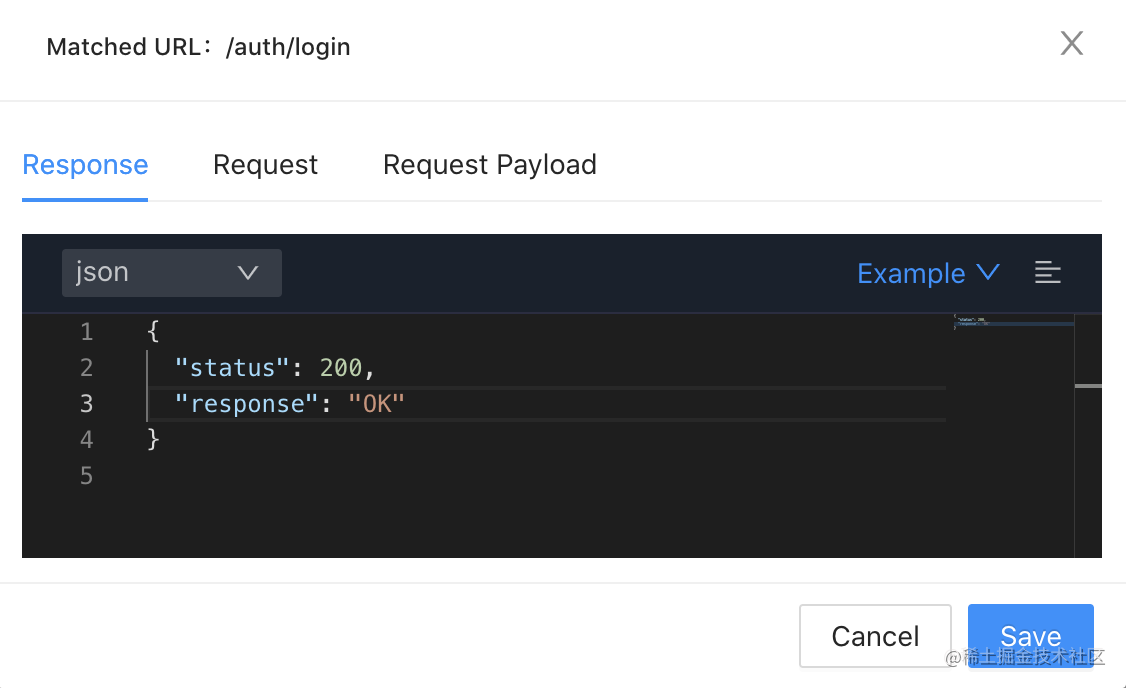1126x688 pixels.
Task: Click the 200 status value
Action: [x=340, y=368]
